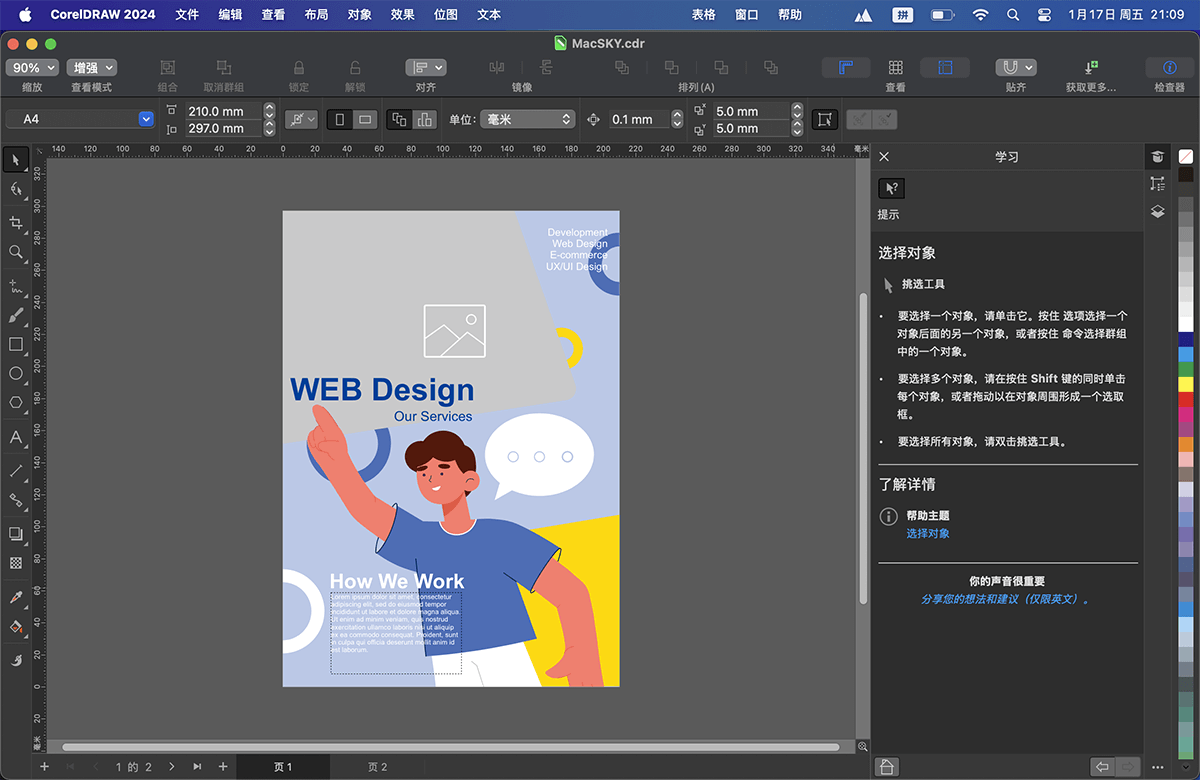Click the nudge distance 0.1 mm stepper
Viewport: 1200px width, 780px height.
(x=677, y=119)
